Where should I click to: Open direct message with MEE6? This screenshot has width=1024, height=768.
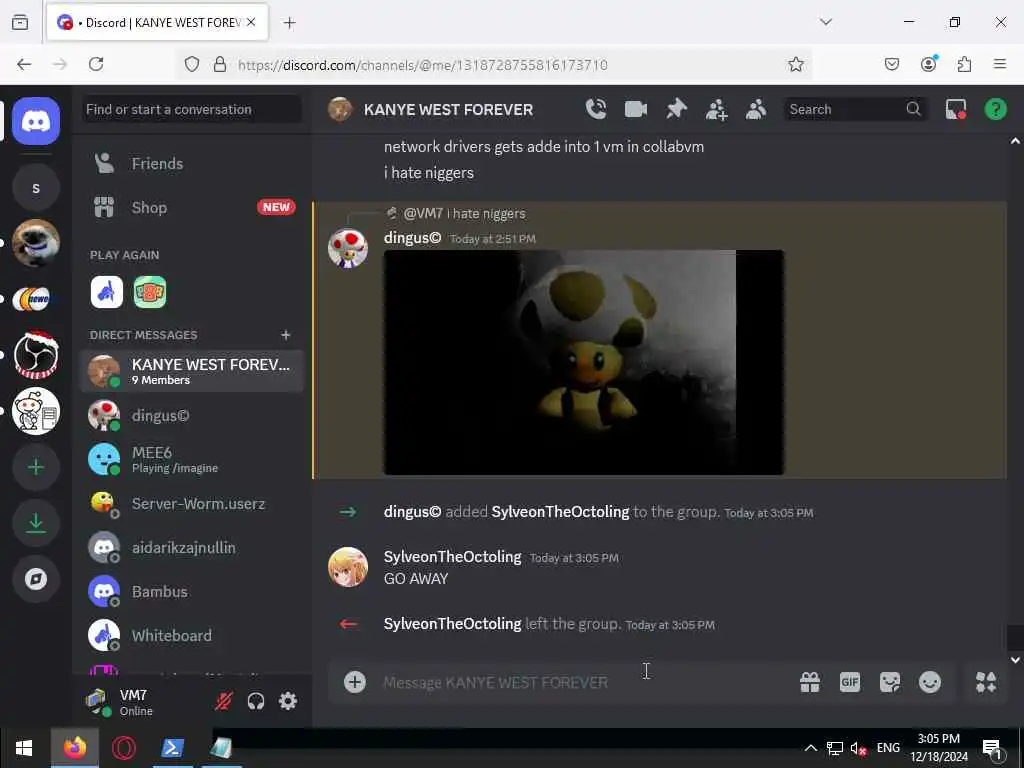[x=191, y=459]
